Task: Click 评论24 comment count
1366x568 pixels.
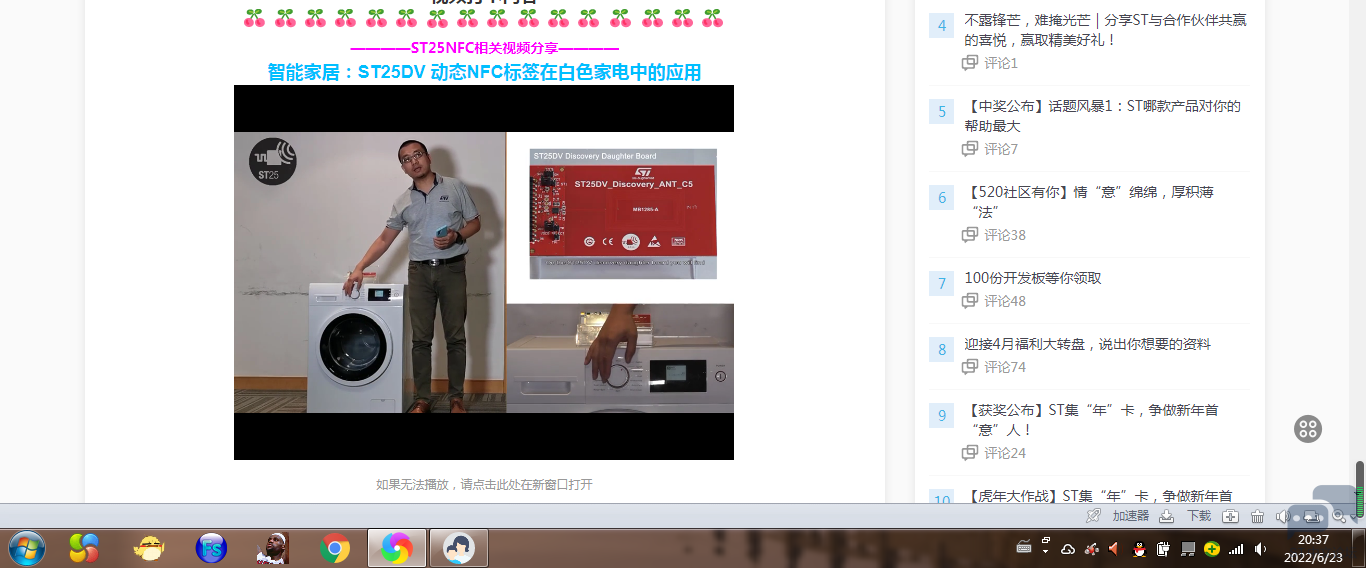Action: pos(1005,453)
